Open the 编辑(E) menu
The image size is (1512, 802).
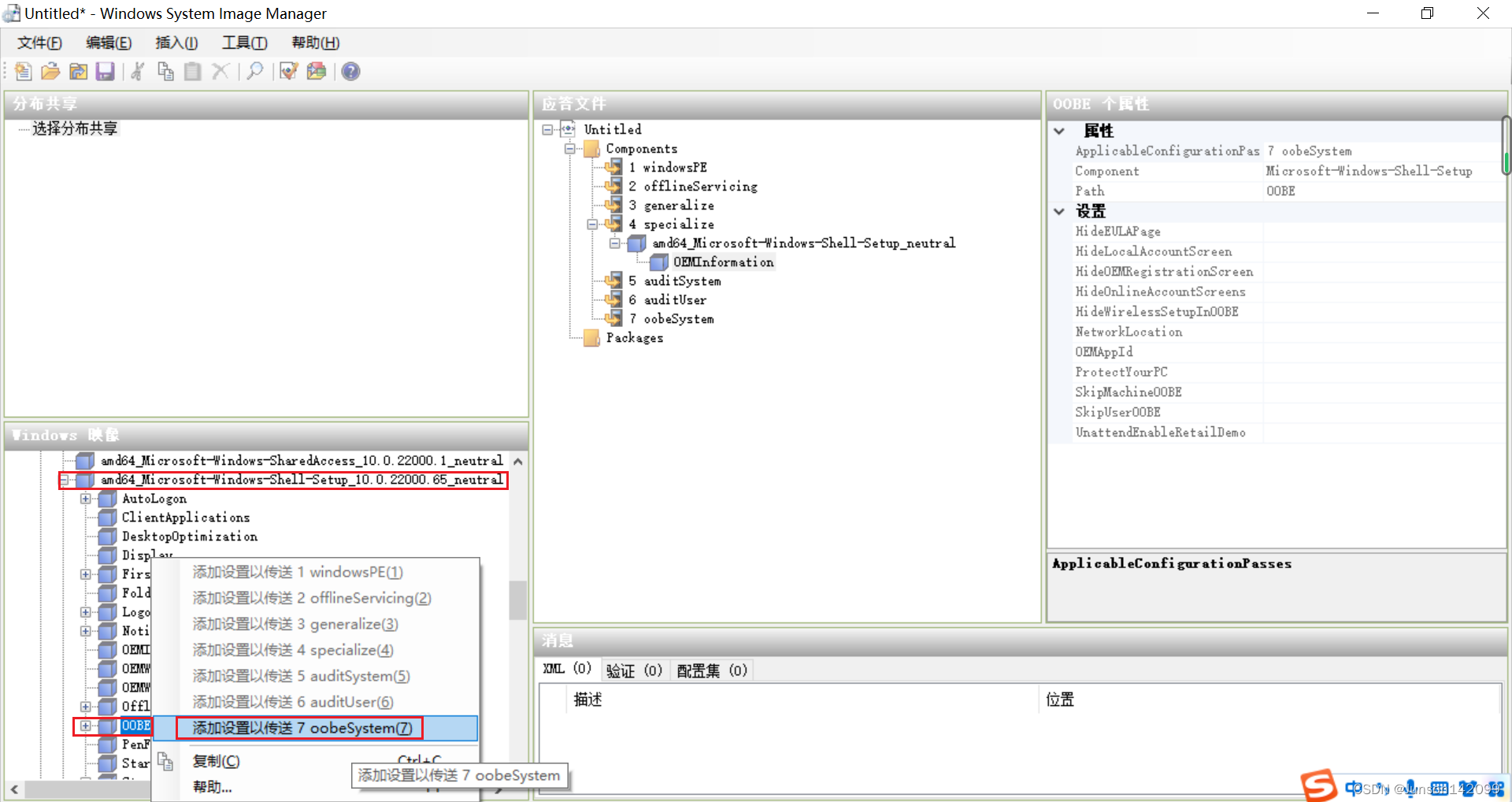[x=109, y=43]
